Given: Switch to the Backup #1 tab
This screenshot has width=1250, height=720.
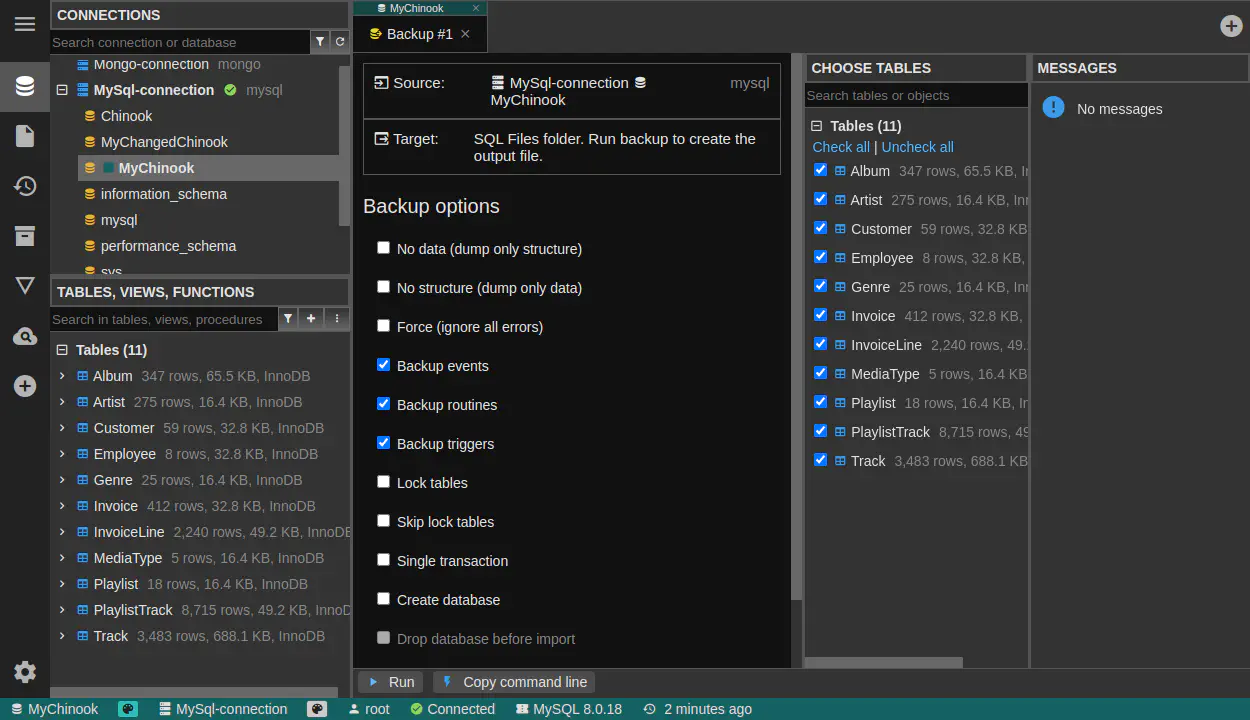Looking at the screenshot, I should point(419,34).
